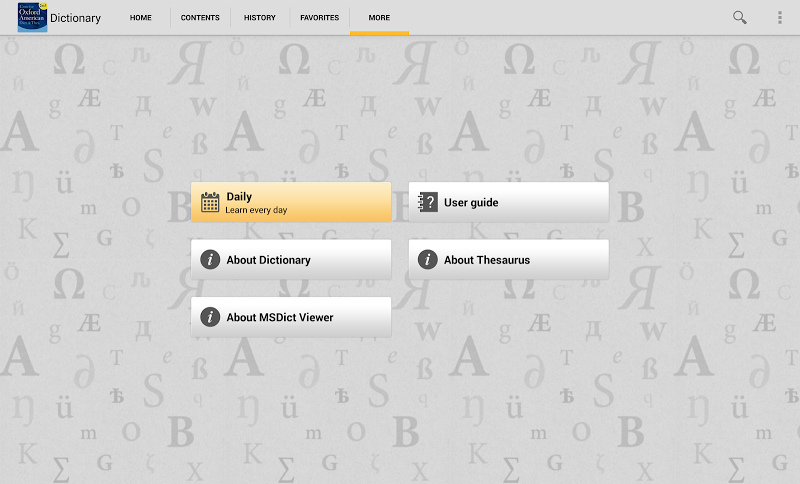The image size is (800, 484).
Task: Tap the About MSDict Viewer text button
Action: (280, 317)
